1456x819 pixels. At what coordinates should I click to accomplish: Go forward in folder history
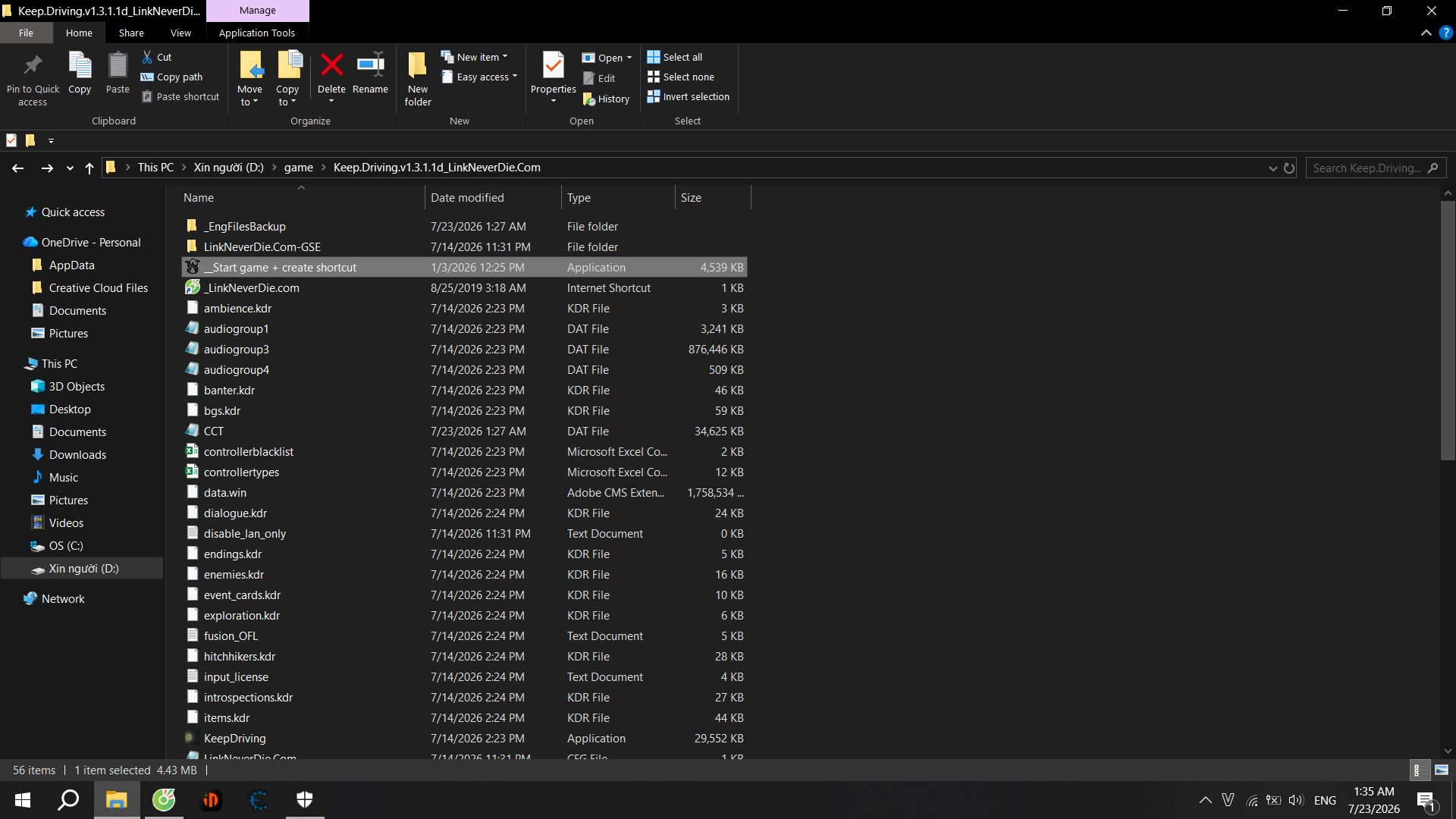pyautogui.click(x=47, y=168)
